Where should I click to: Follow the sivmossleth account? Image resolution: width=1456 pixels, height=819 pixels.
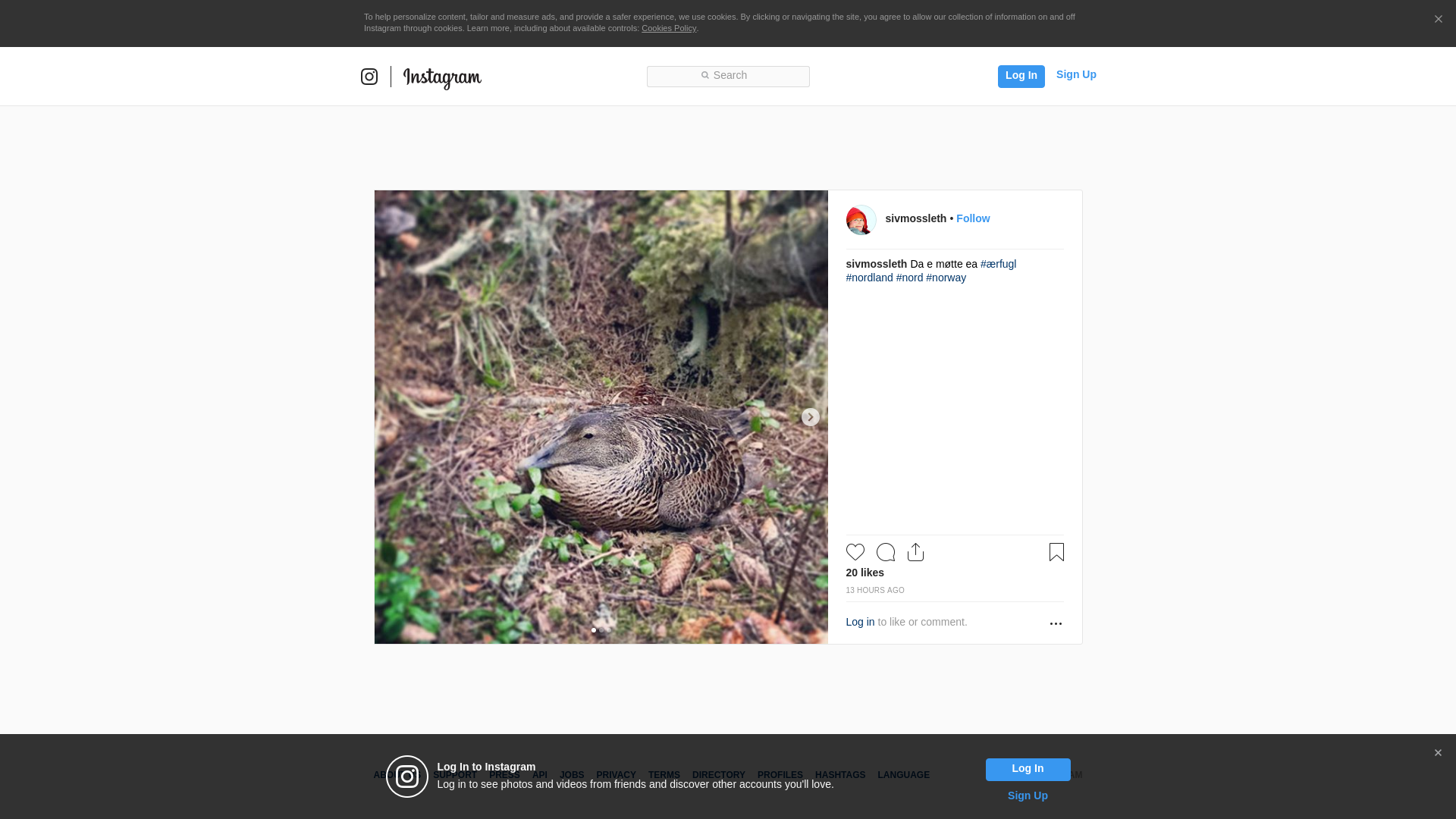pyautogui.click(x=973, y=218)
